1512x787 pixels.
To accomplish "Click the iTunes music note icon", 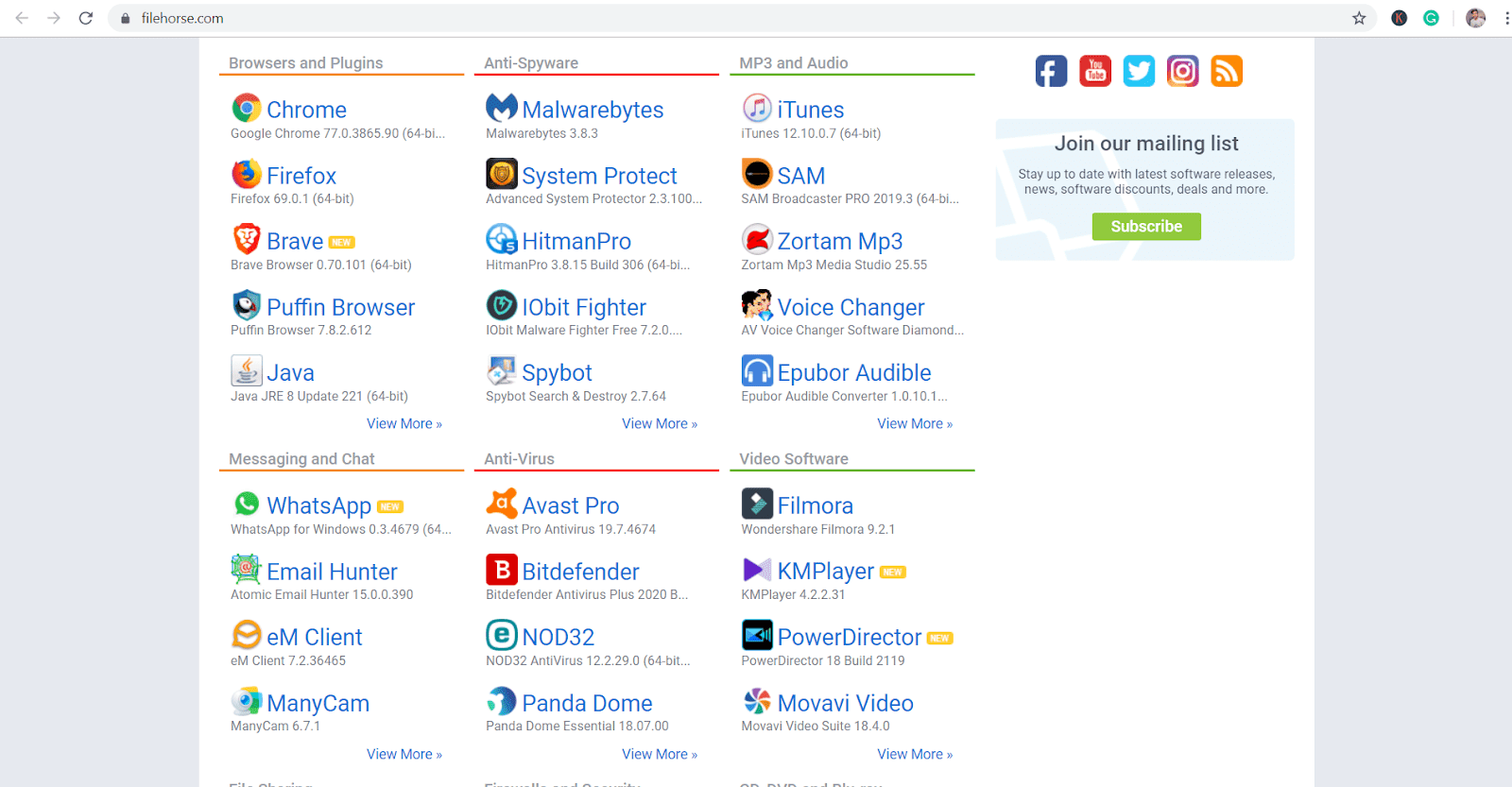I will pos(757,108).
